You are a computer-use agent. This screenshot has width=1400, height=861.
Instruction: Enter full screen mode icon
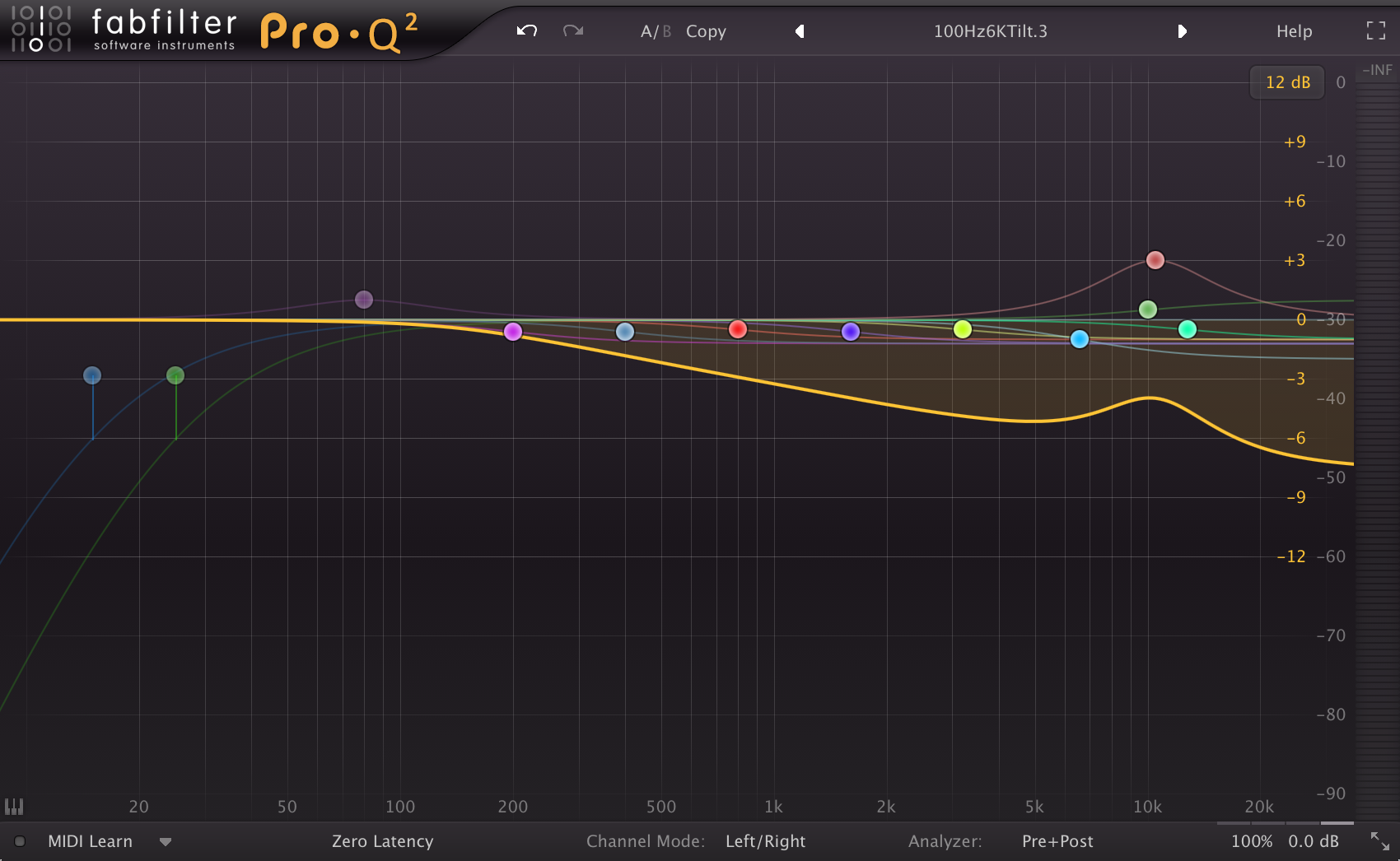[1376, 30]
